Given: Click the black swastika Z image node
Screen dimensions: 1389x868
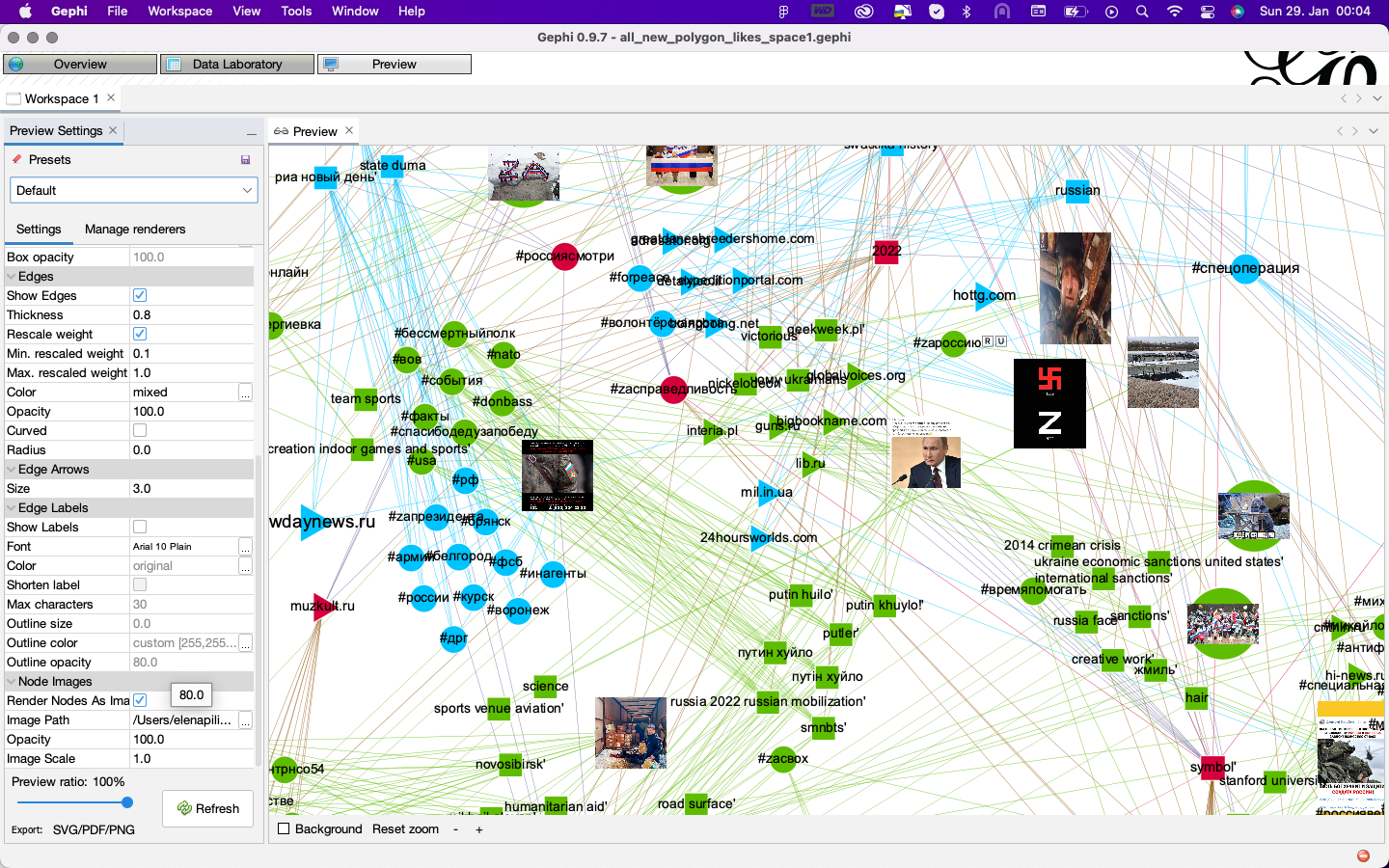Looking at the screenshot, I should pyautogui.click(x=1049, y=403).
